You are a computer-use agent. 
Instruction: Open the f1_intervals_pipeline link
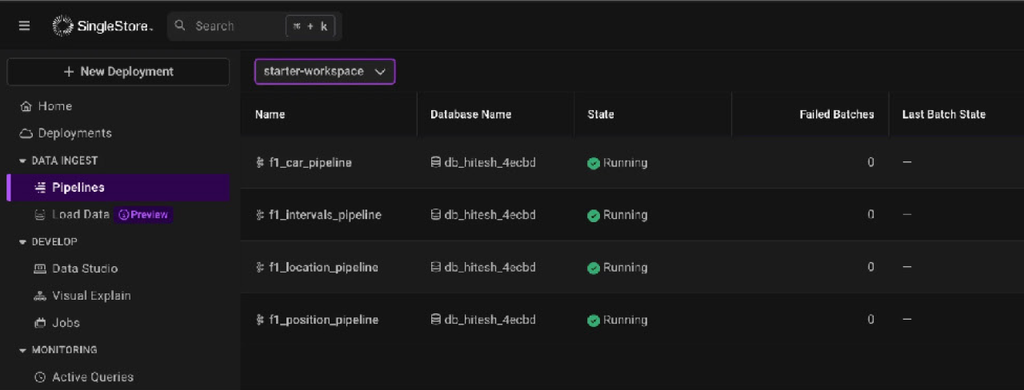325,215
